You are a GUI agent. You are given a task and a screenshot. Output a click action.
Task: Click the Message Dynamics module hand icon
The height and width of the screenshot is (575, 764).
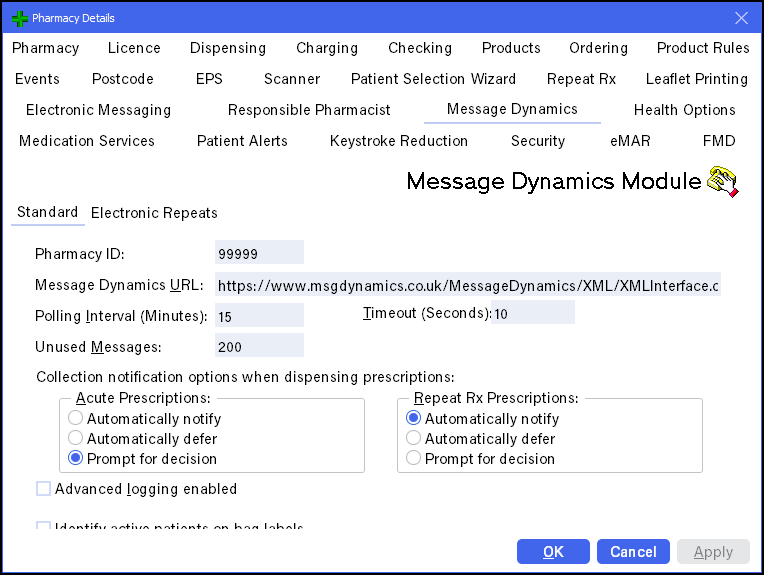pyautogui.click(x=722, y=181)
